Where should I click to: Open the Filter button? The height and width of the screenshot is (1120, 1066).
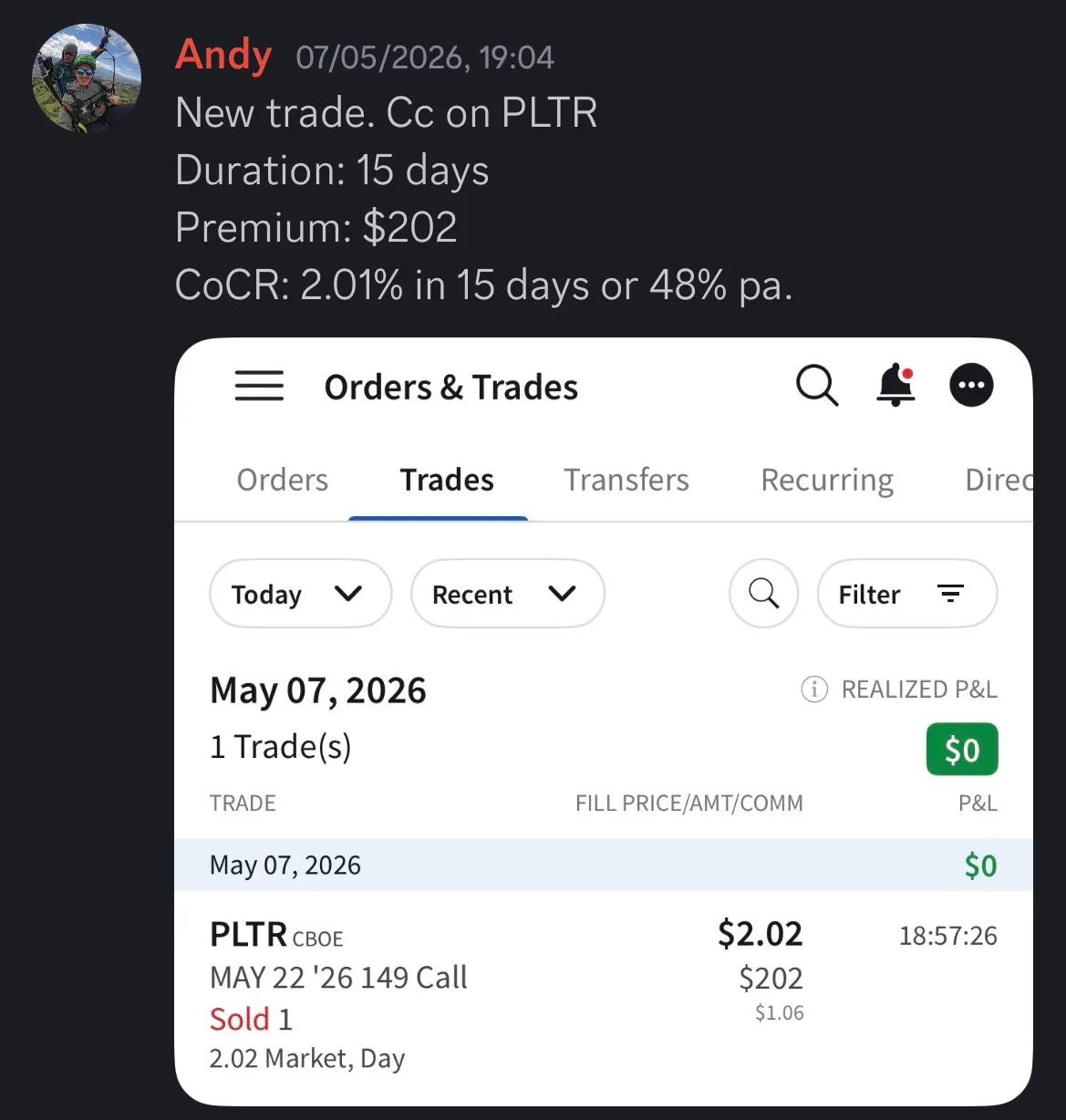(x=907, y=594)
